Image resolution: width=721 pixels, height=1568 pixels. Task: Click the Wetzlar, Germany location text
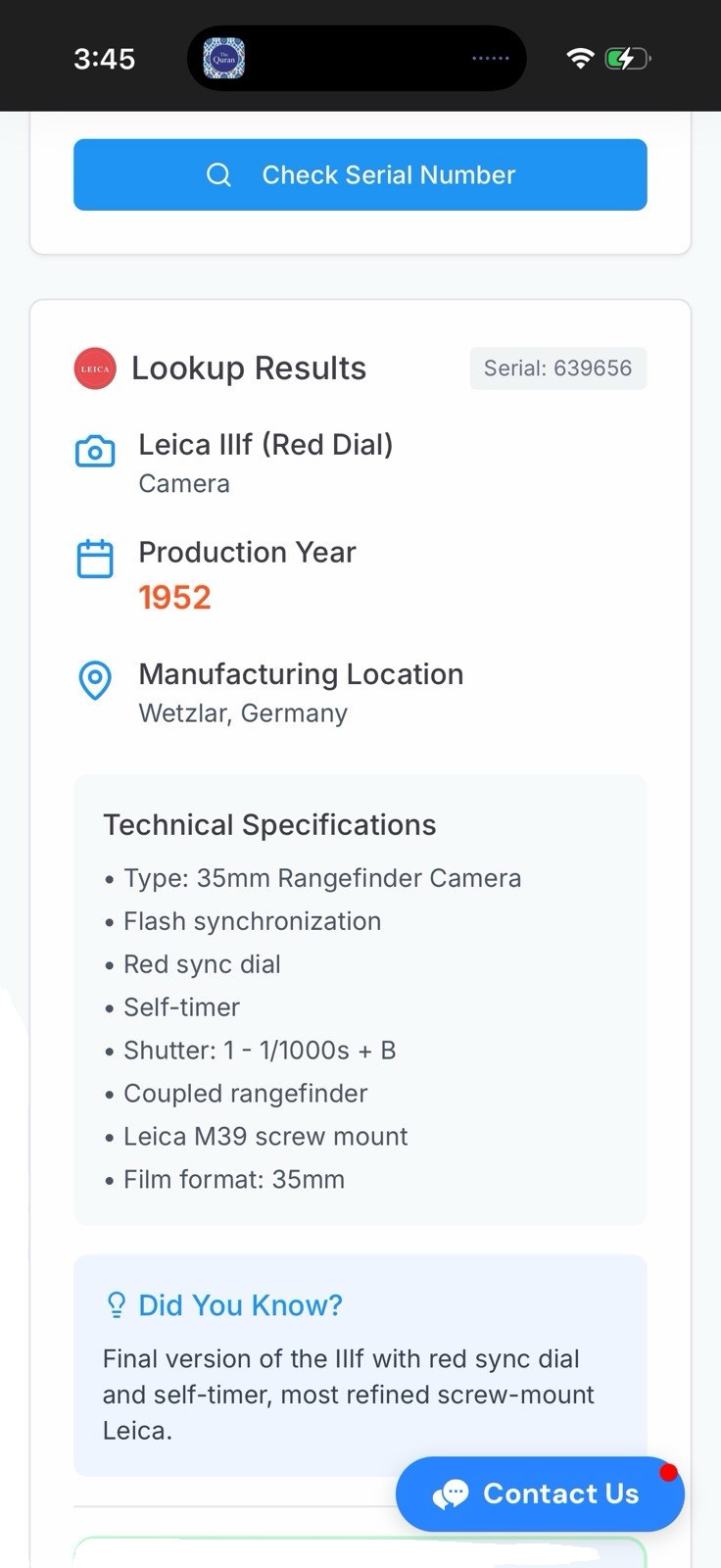pos(243,713)
